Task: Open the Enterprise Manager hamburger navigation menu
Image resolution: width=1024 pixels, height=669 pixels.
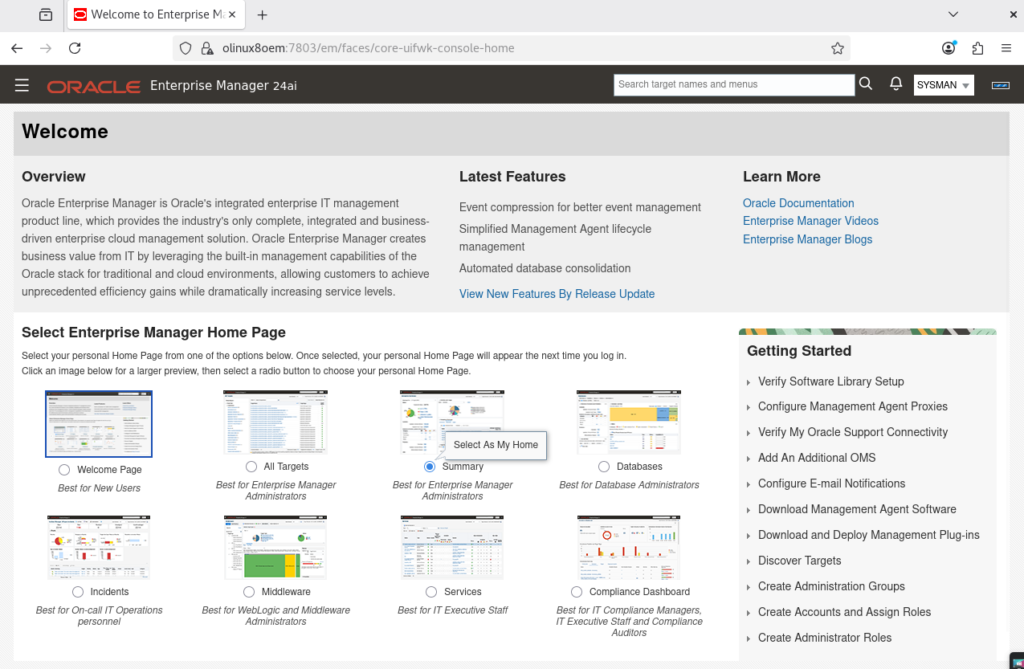Action: 22,86
